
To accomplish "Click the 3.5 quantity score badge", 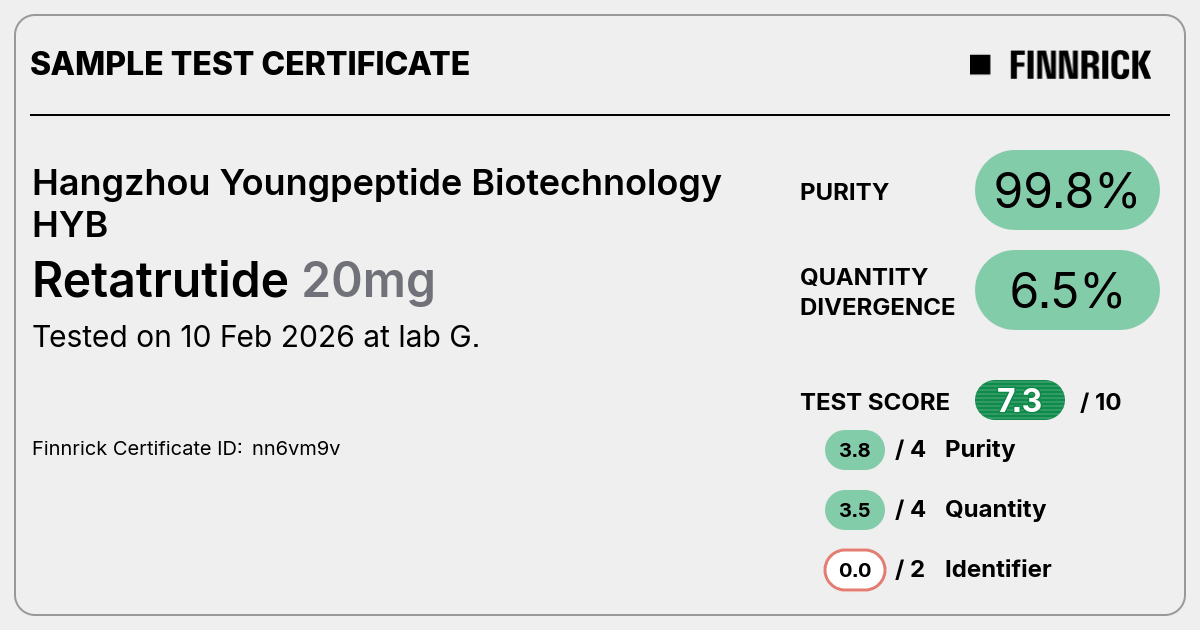I will point(855,510).
